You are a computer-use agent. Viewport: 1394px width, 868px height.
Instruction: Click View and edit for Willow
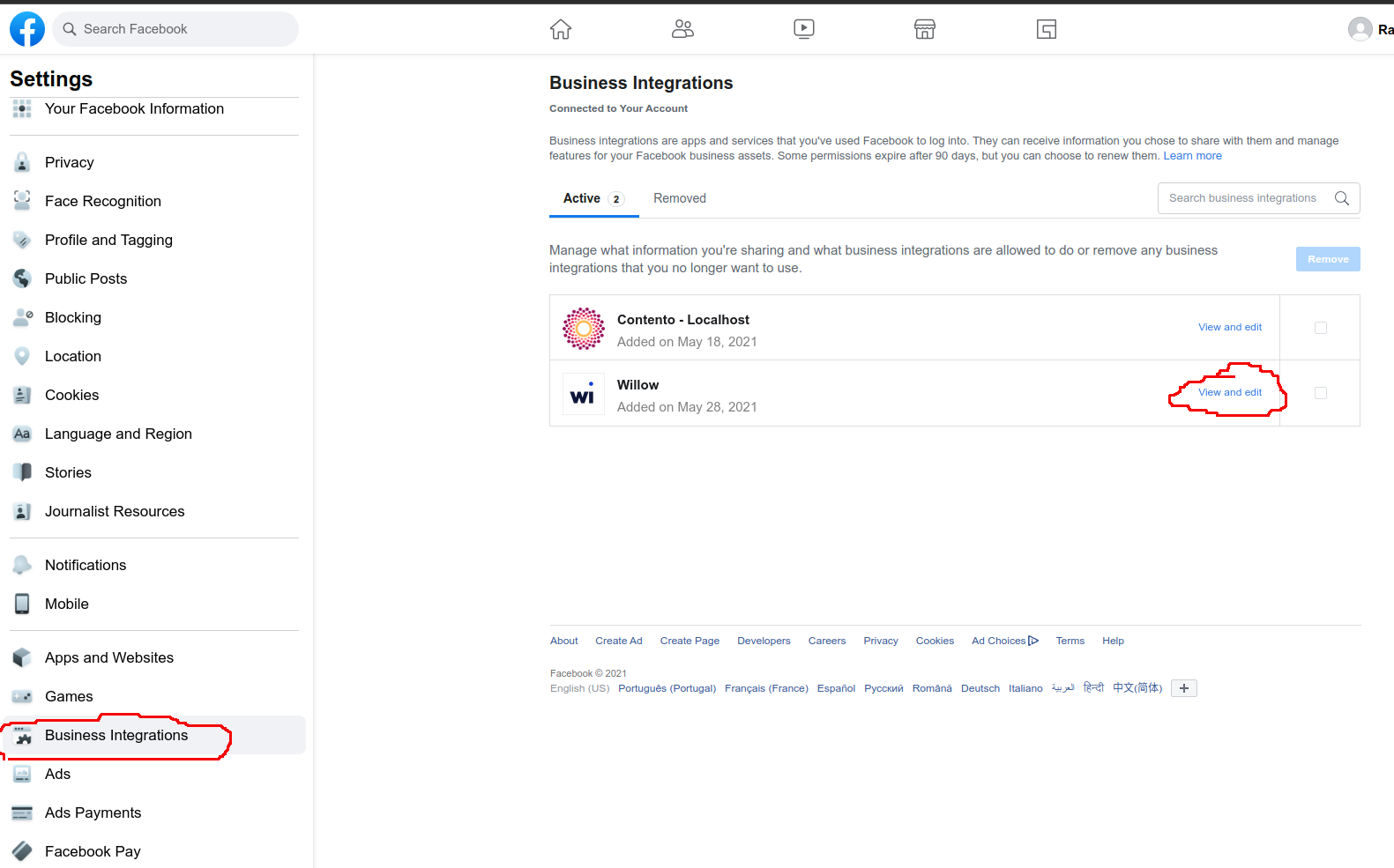(1230, 392)
